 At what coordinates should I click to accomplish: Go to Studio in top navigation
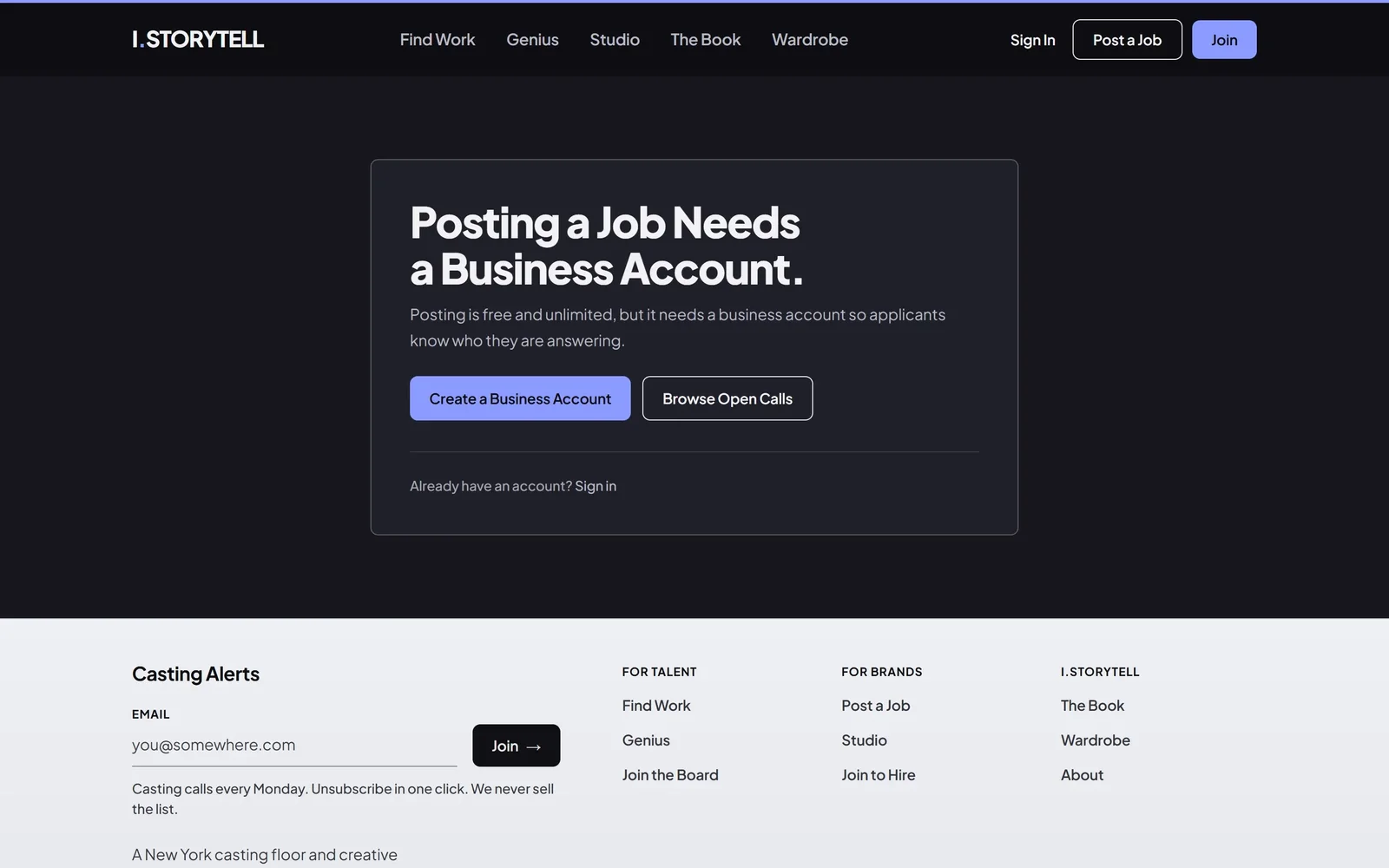(615, 40)
